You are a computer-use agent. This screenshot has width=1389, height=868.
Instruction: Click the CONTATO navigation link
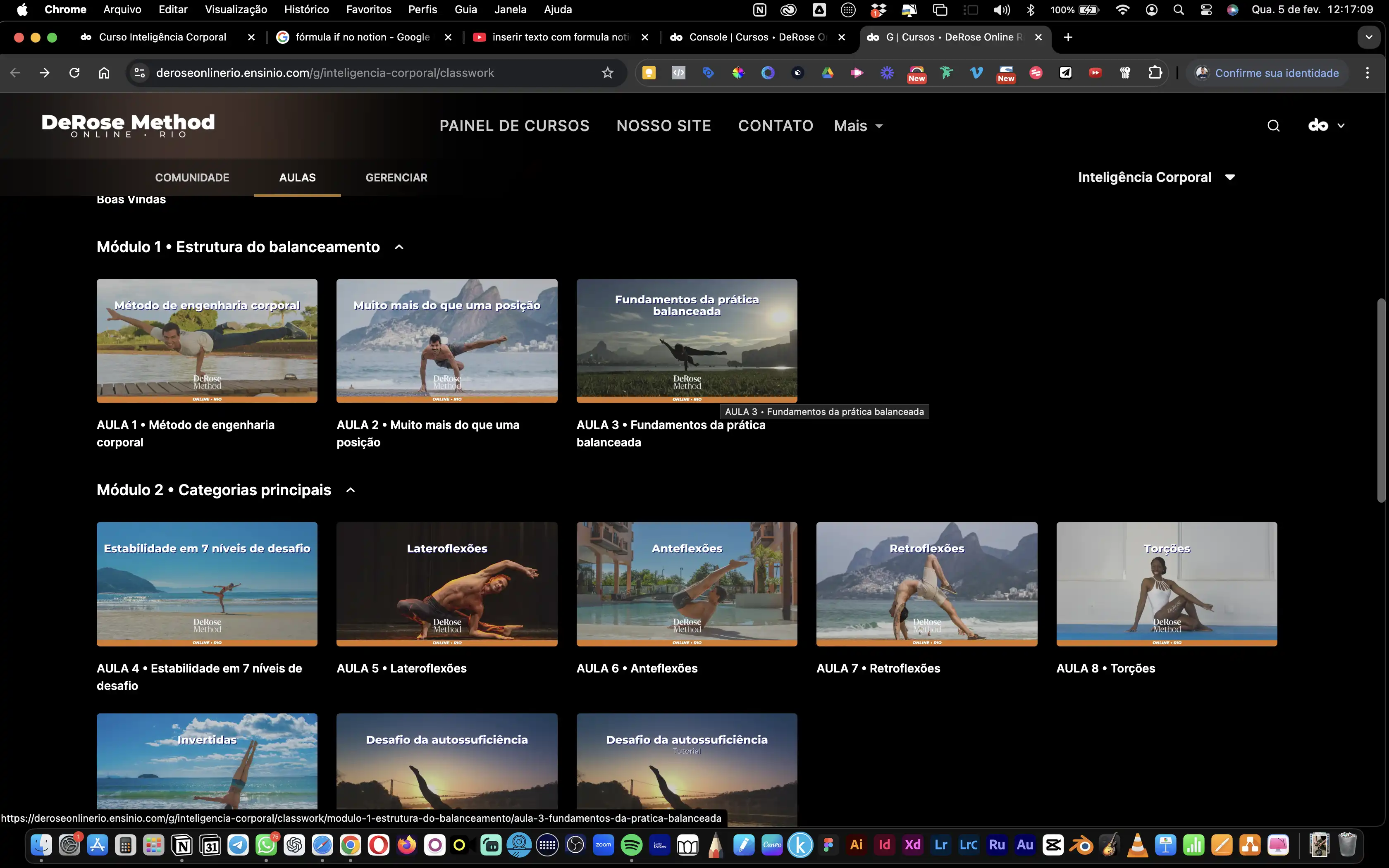[776, 126]
